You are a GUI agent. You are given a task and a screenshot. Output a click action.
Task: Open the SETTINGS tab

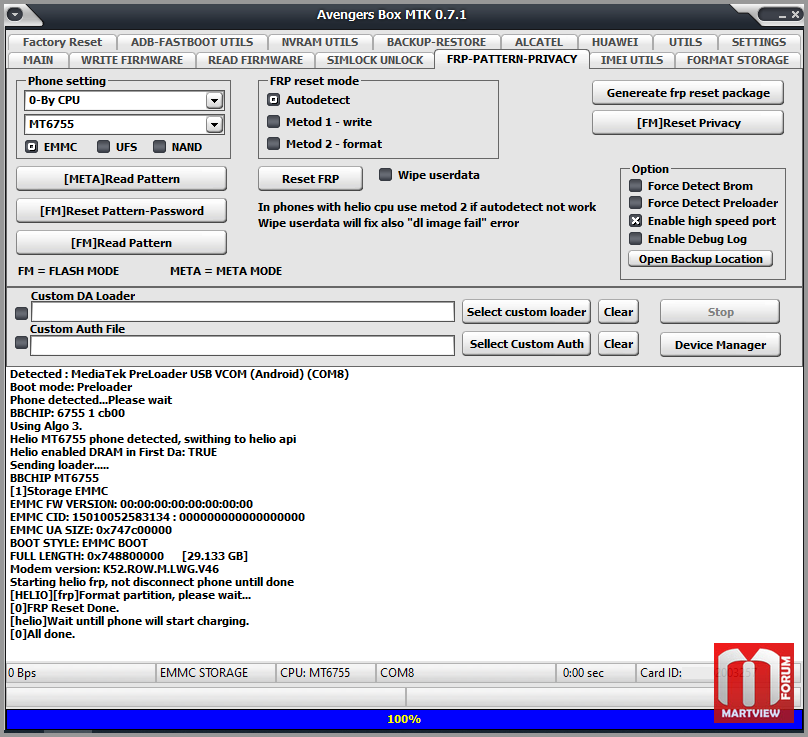[759, 42]
